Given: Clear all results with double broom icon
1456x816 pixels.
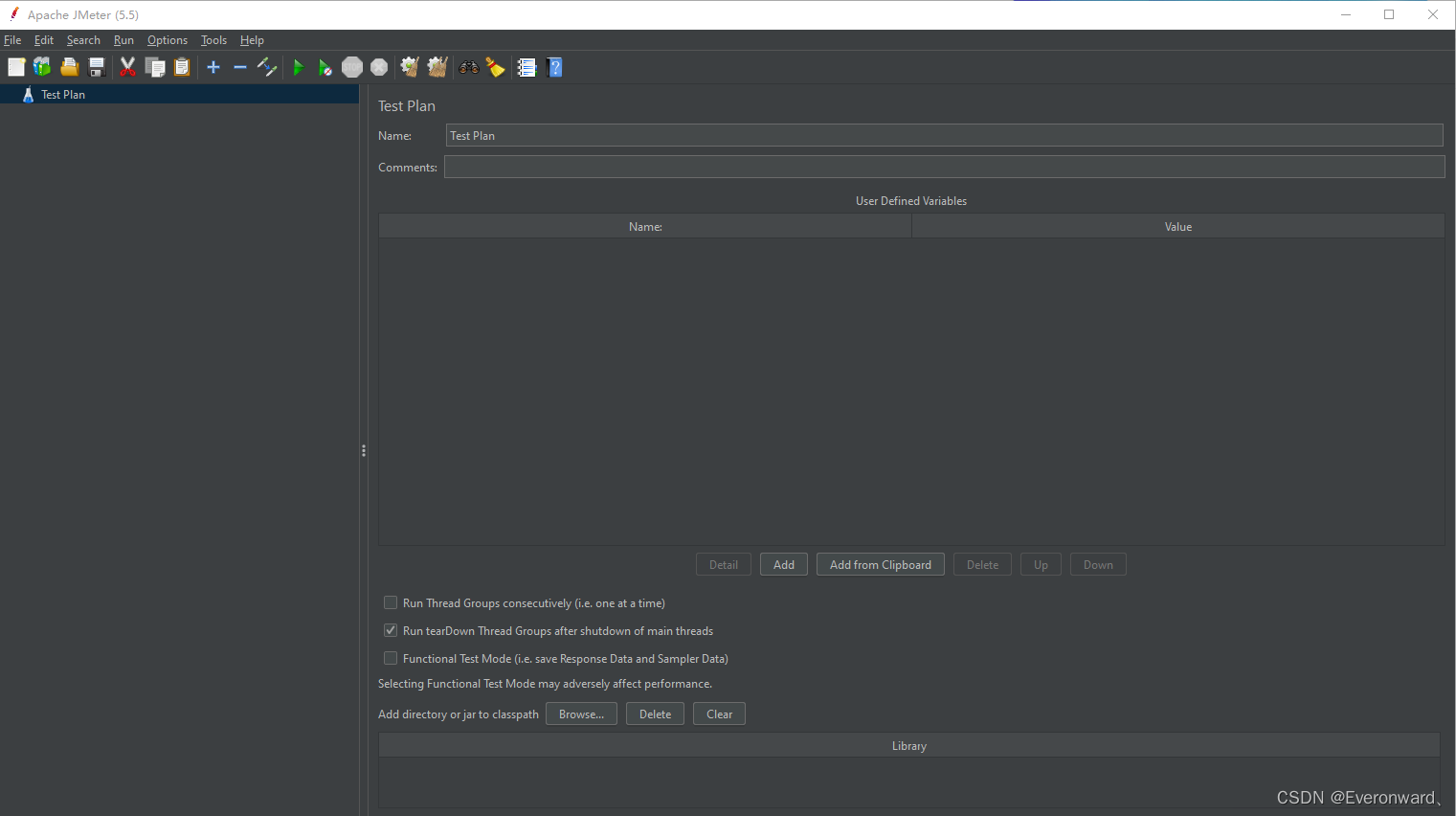Looking at the screenshot, I should 437,67.
